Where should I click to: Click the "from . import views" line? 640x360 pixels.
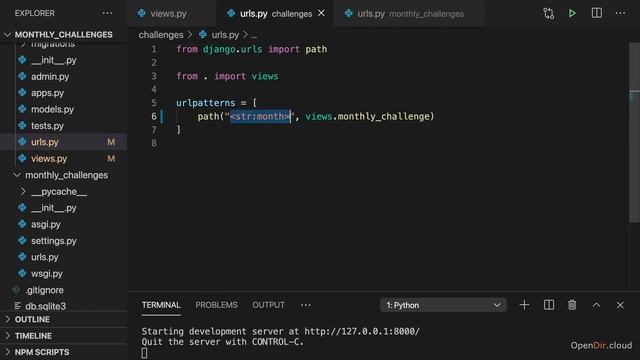coord(227,76)
